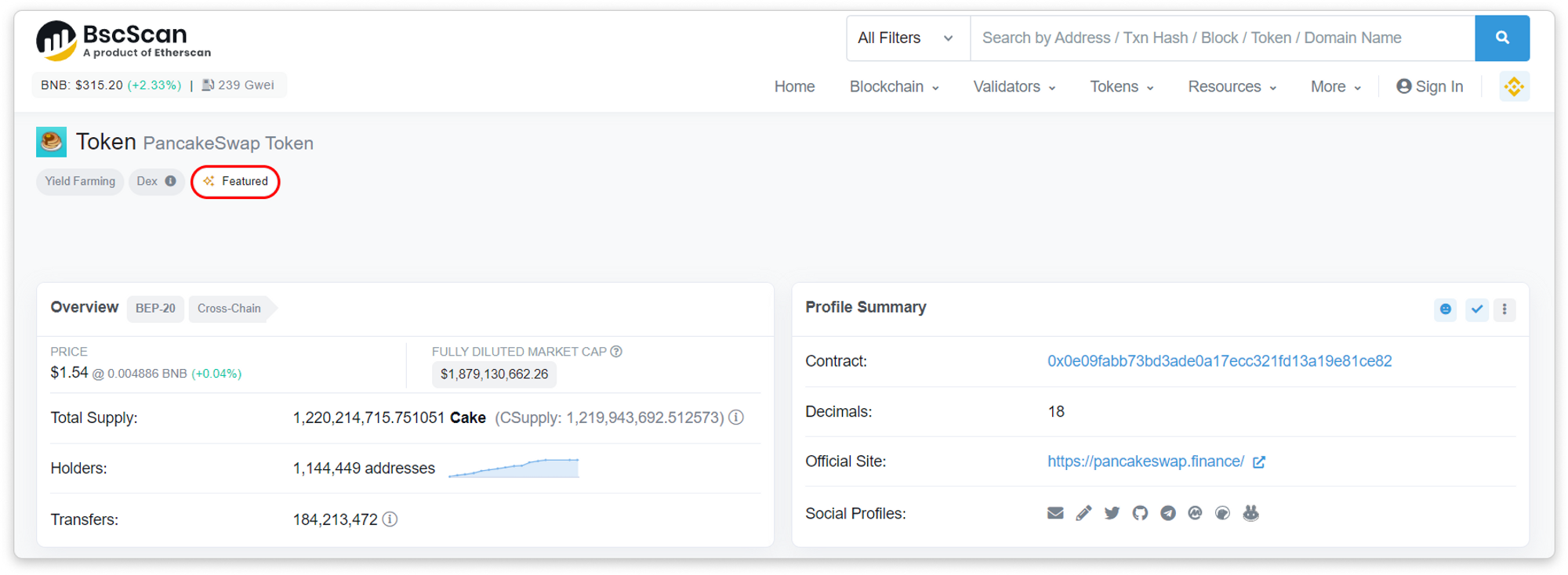This screenshot has height=575, width=1568.
Task: Go to the Home menu item
Action: (794, 86)
